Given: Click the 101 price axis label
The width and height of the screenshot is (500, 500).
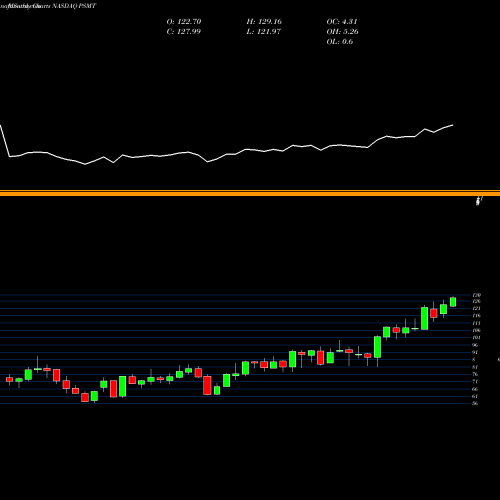Looking at the screenshot, I should (476, 338).
